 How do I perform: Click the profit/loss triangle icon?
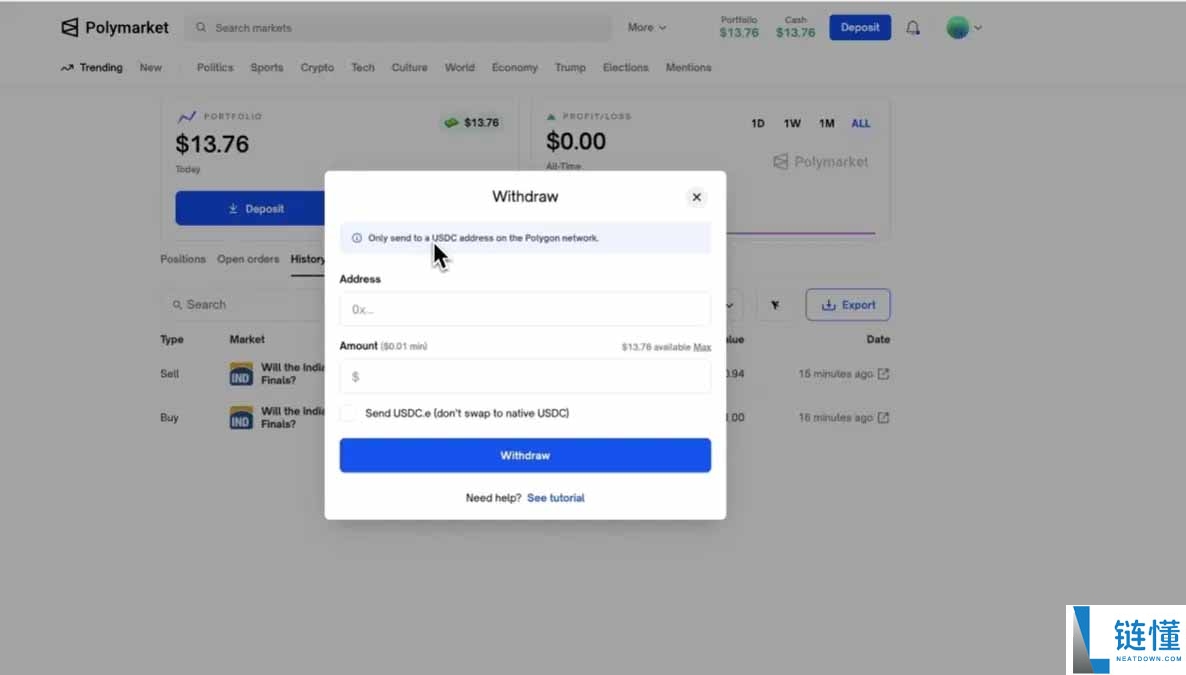(x=551, y=117)
